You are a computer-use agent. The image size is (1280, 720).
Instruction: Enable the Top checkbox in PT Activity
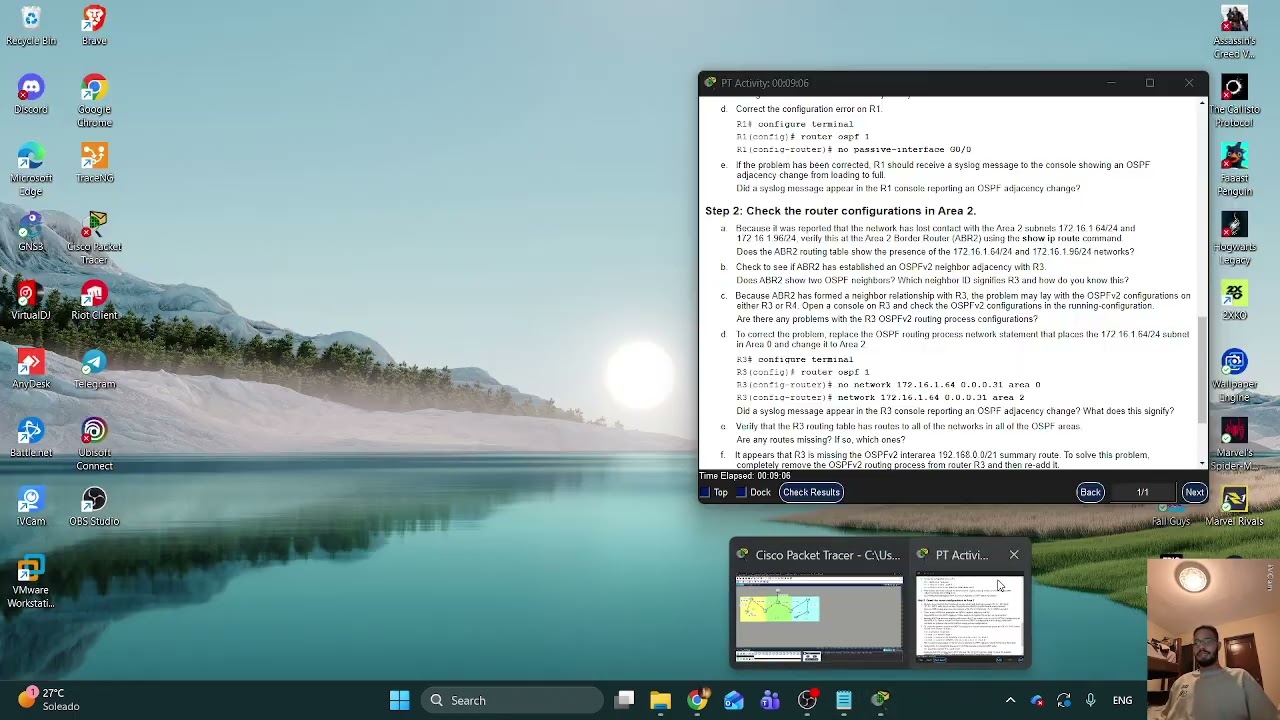(704, 492)
